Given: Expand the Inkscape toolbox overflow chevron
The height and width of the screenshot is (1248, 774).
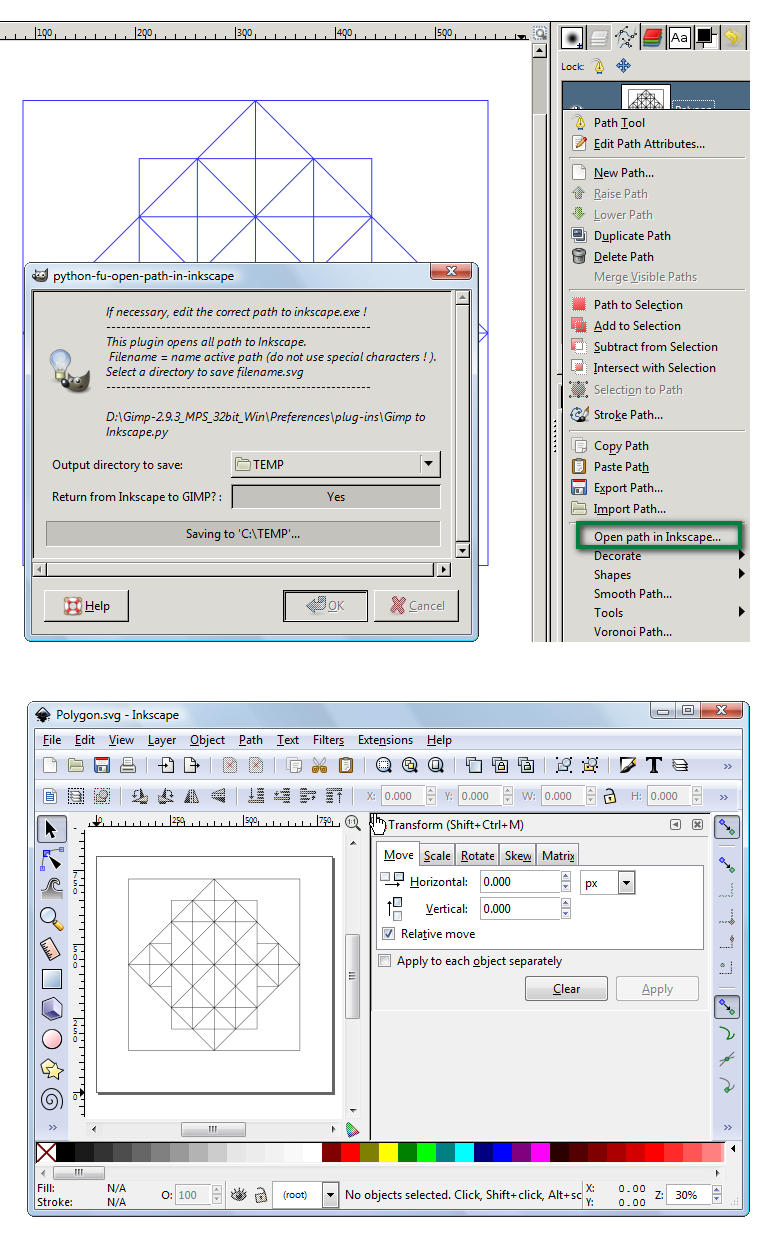Looking at the screenshot, I should tap(52, 1127).
